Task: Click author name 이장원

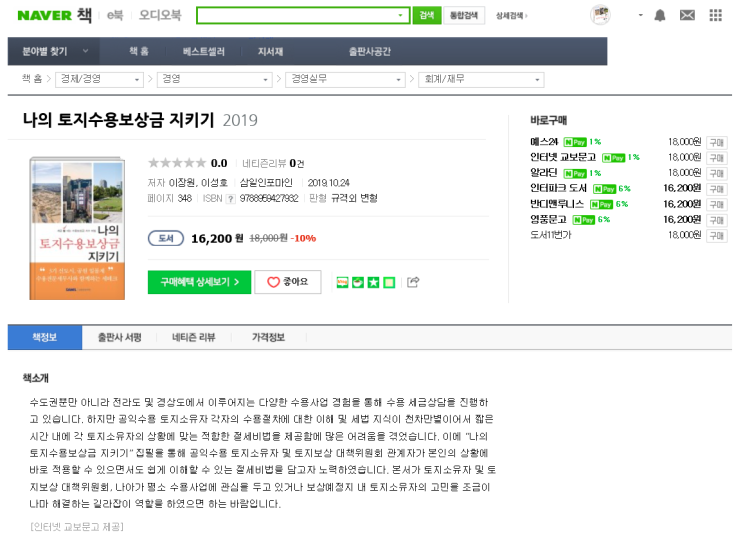Action: [181, 183]
